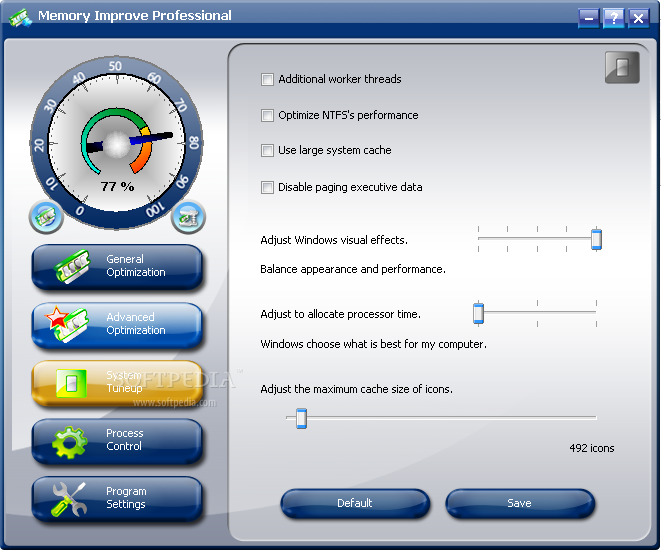Click 'Adjust the maximum cache size of icons.'
This screenshot has width=661, height=550.
(357, 389)
